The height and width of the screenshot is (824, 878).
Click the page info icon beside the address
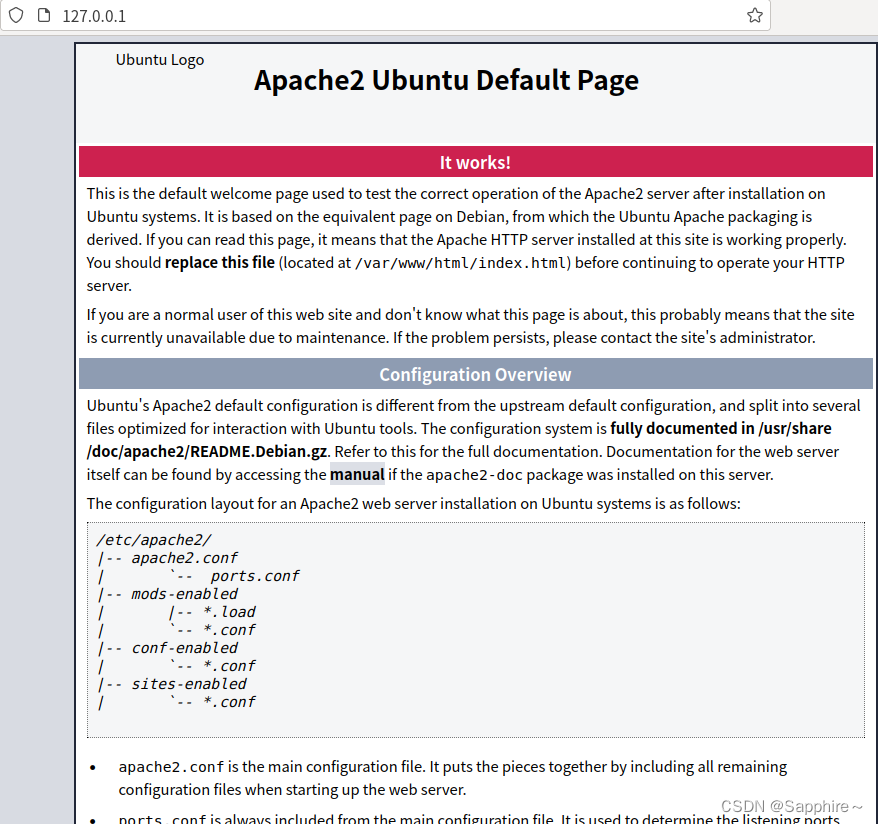pos(44,15)
